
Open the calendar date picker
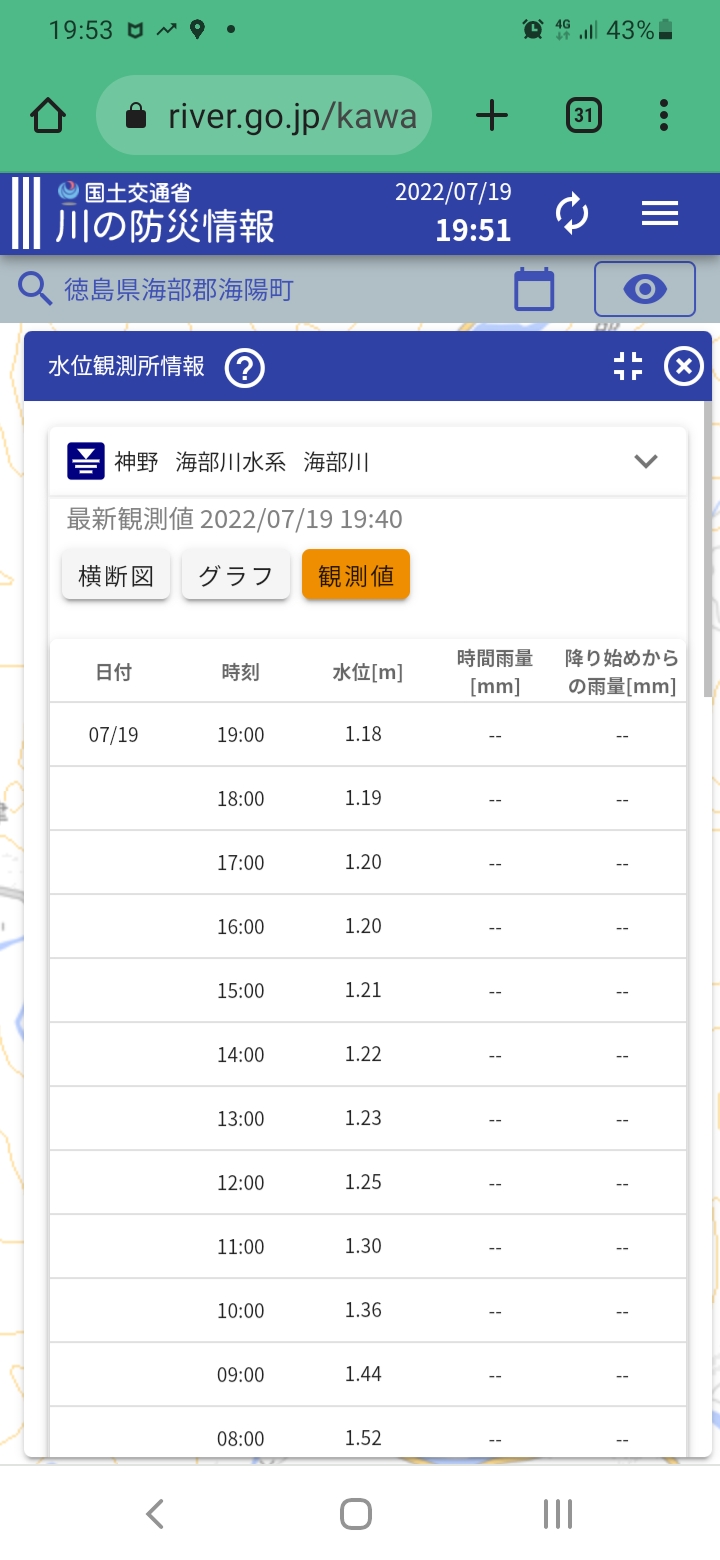pyautogui.click(x=534, y=290)
